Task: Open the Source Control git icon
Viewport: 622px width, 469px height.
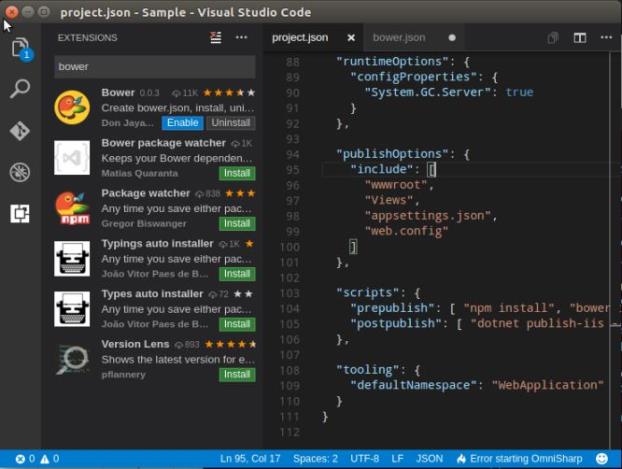Action: coord(20,131)
